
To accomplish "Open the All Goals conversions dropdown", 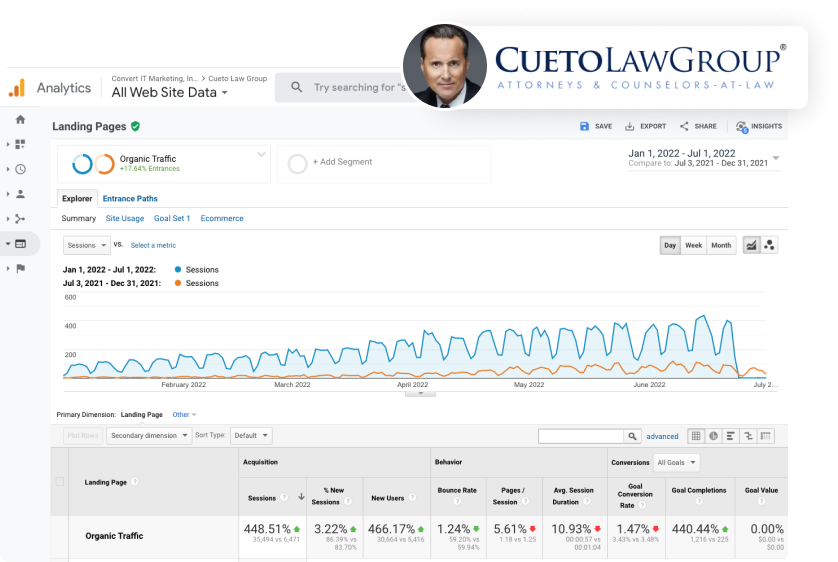I will (676, 463).
